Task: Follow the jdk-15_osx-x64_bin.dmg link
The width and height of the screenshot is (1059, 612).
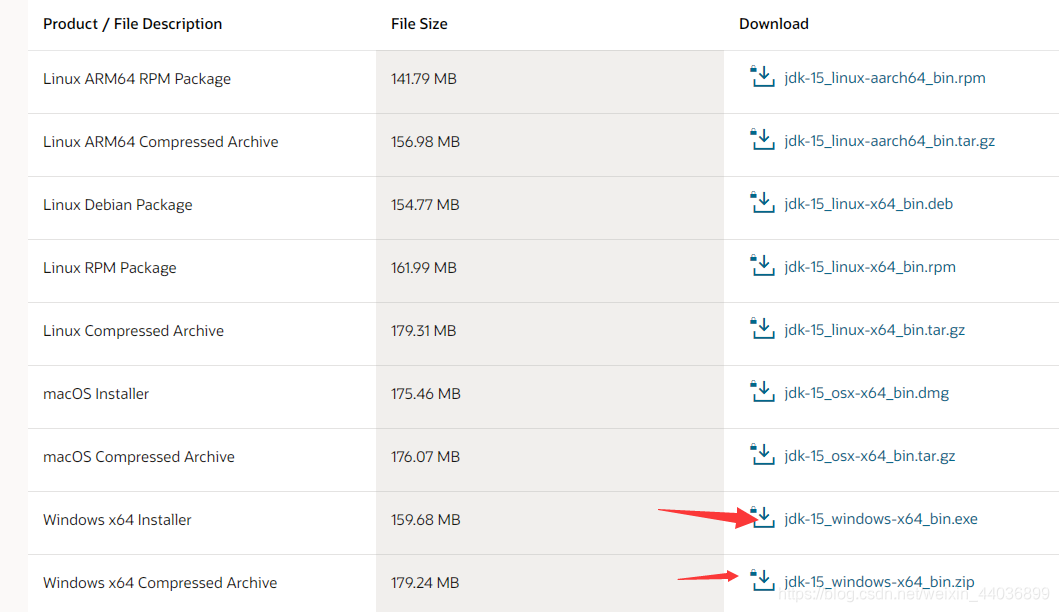Action: click(867, 393)
